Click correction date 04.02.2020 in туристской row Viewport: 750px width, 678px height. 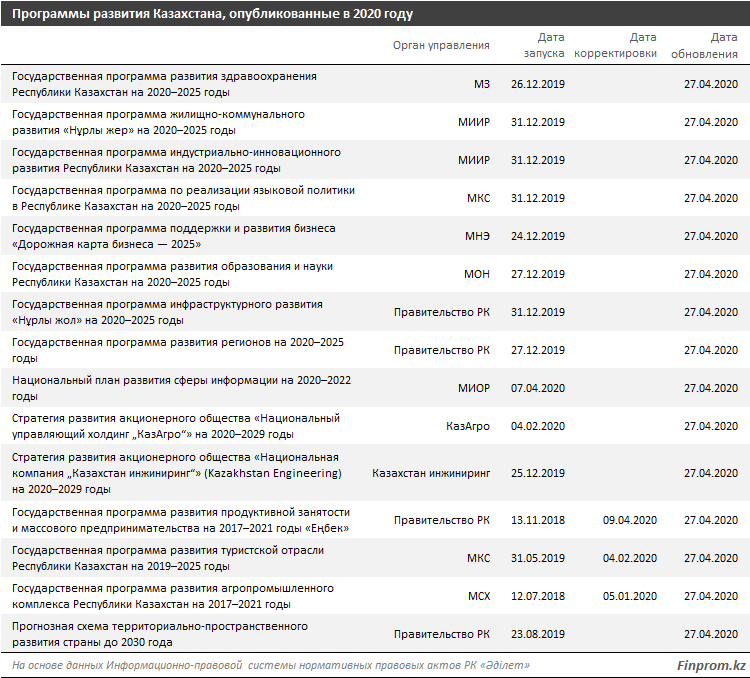629,558
